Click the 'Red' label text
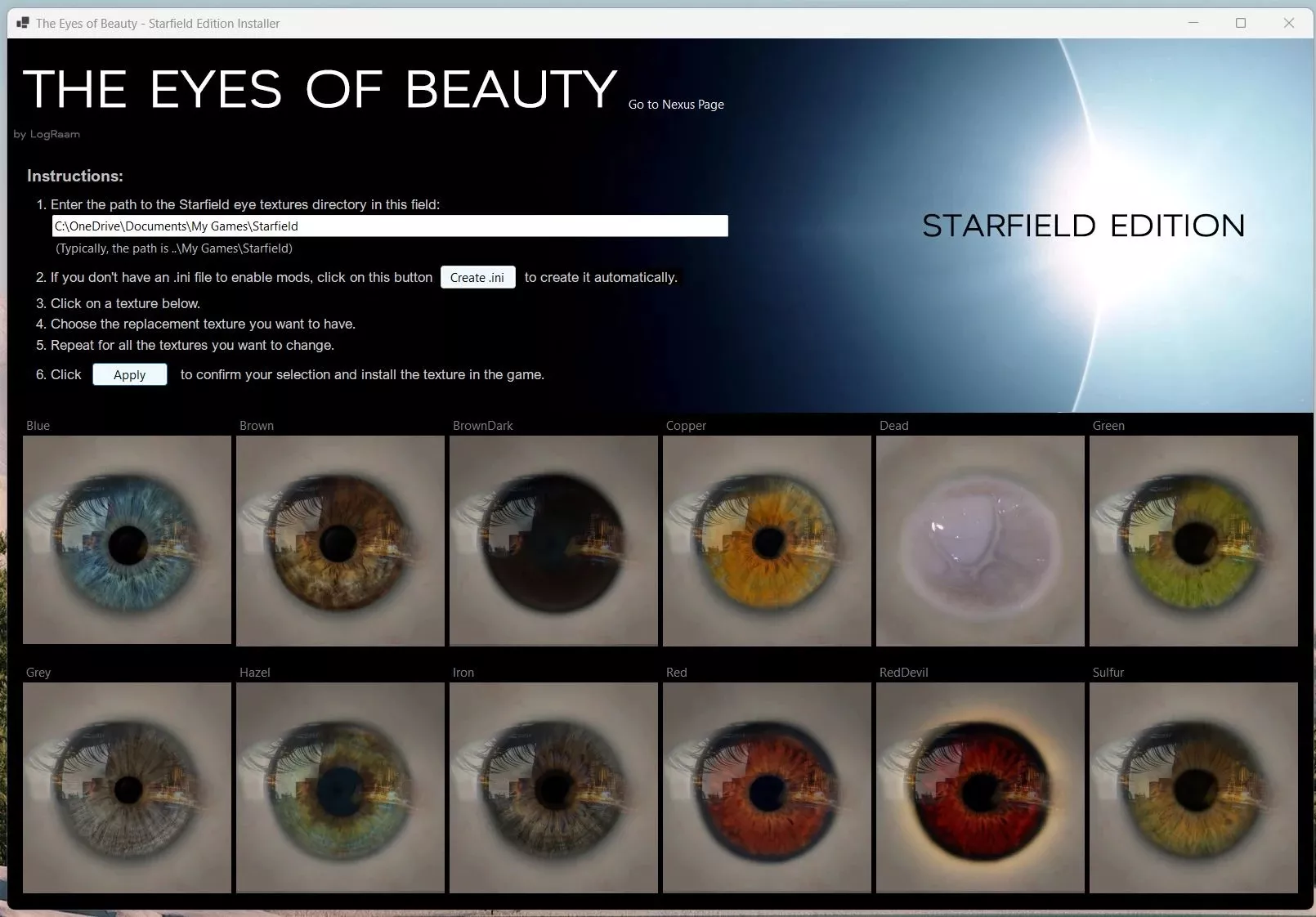This screenshot has height=917, width=1316. coord(677,673)
